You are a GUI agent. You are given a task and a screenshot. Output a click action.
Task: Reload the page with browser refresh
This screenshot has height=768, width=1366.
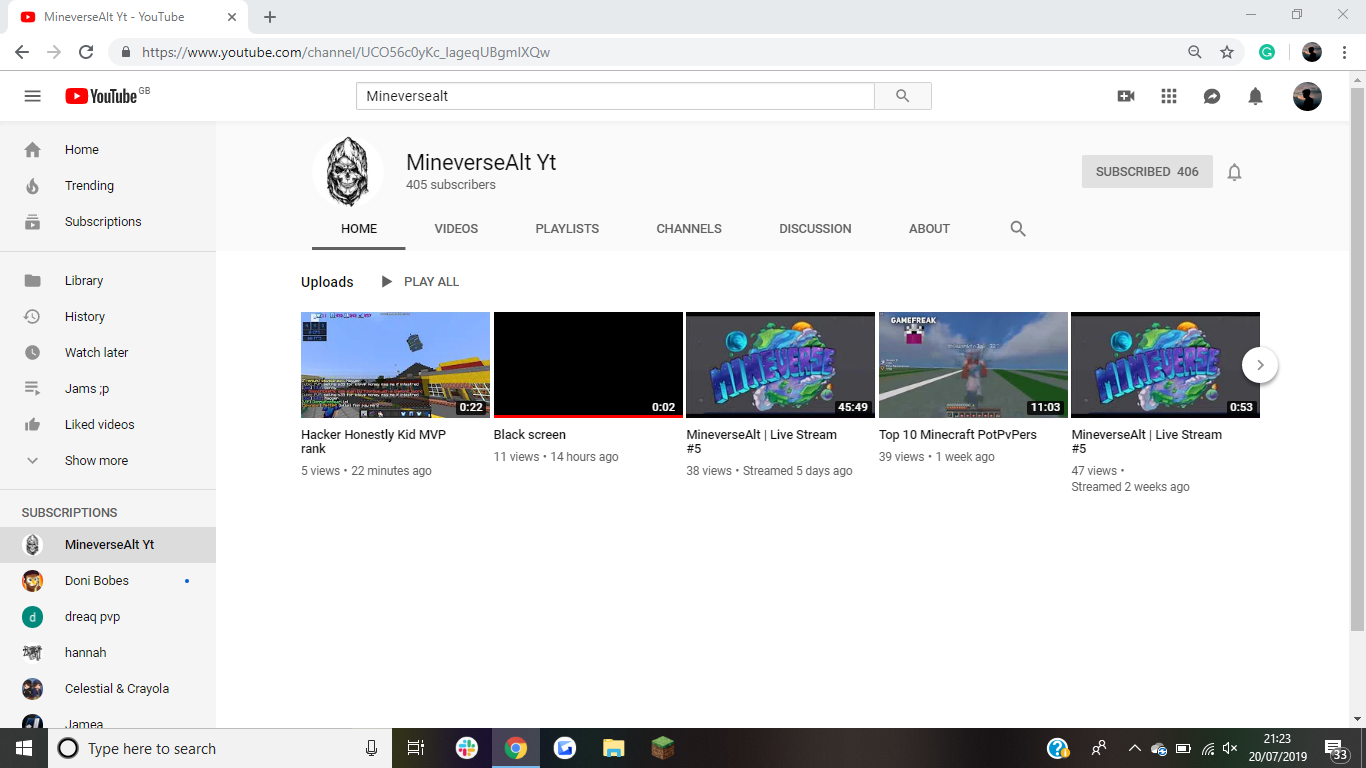point(86,52)
